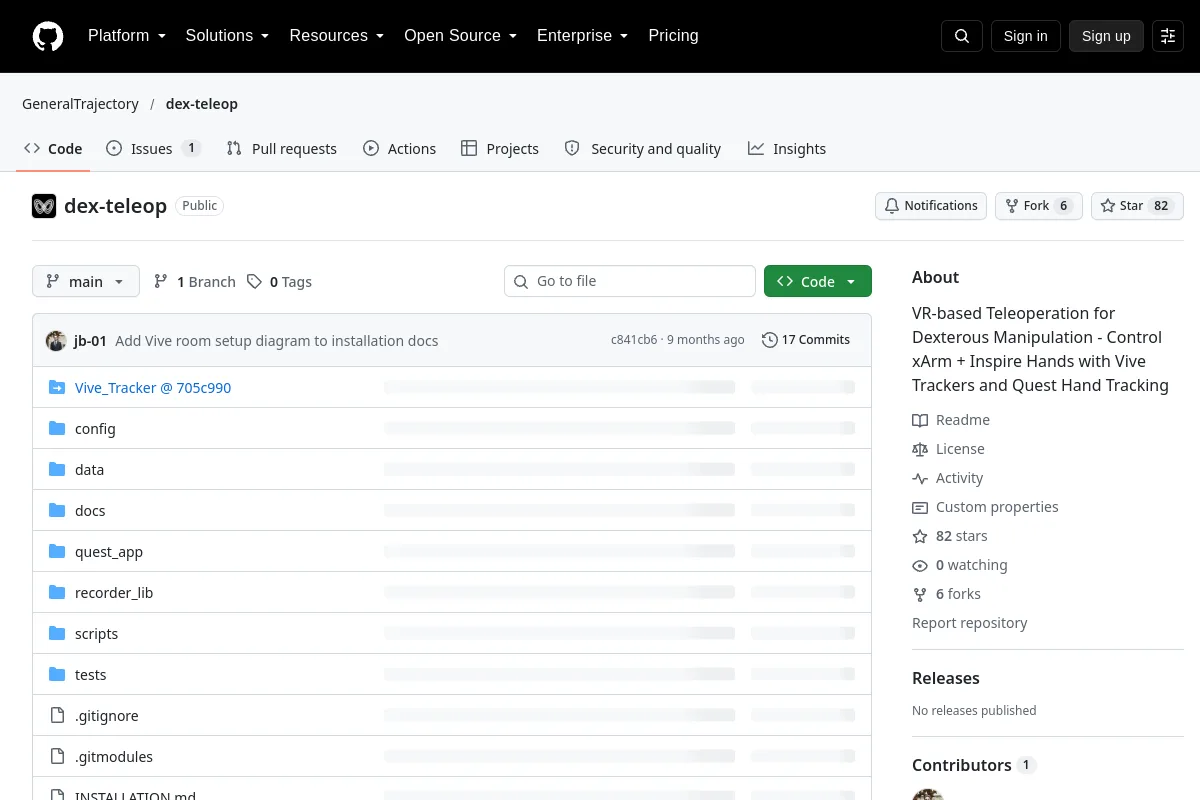Fork the repository with Fork button
Screen dimensions: 1200x800
tap(1039, 206)
